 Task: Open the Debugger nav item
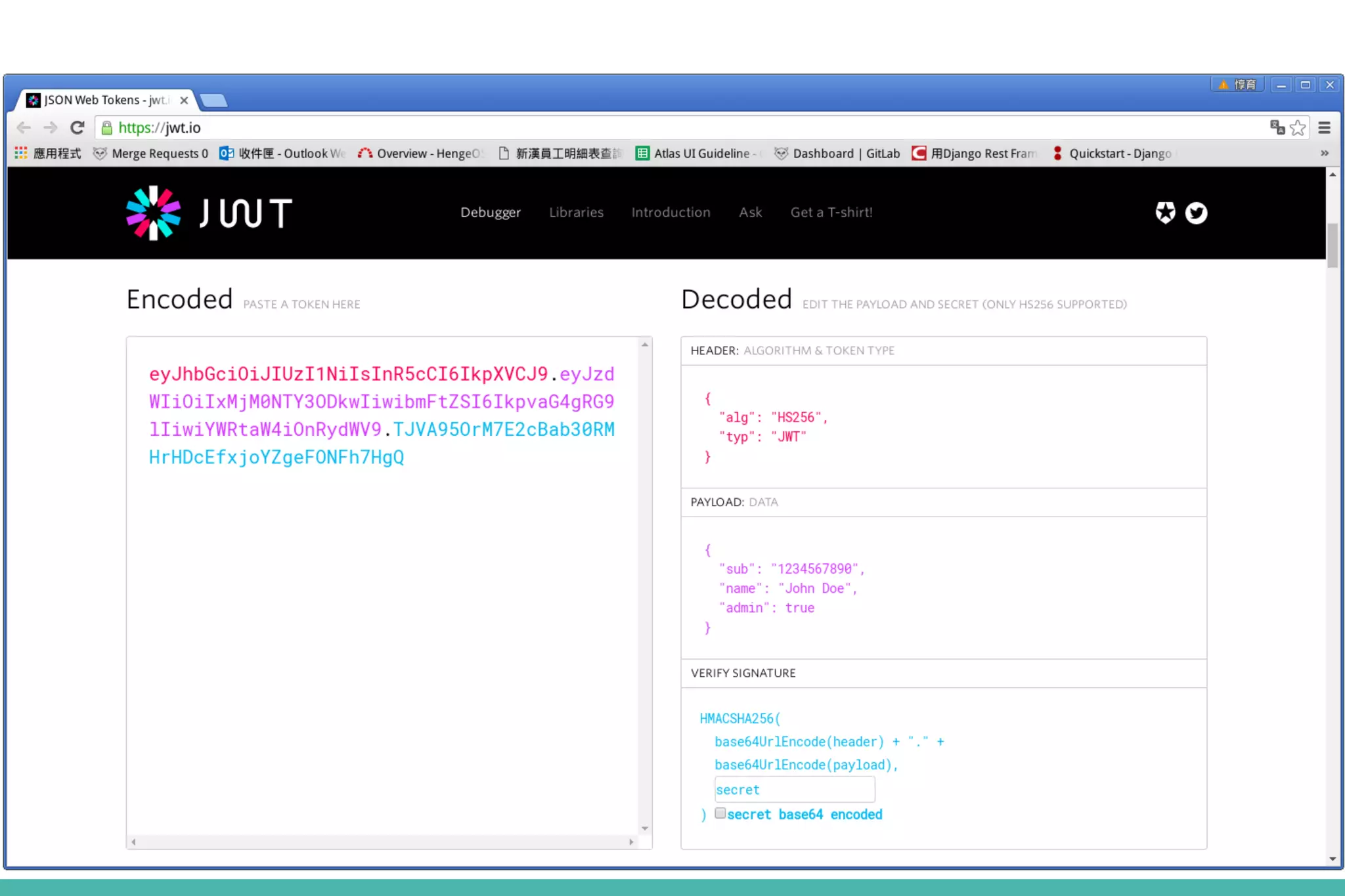tap(490, 212)
